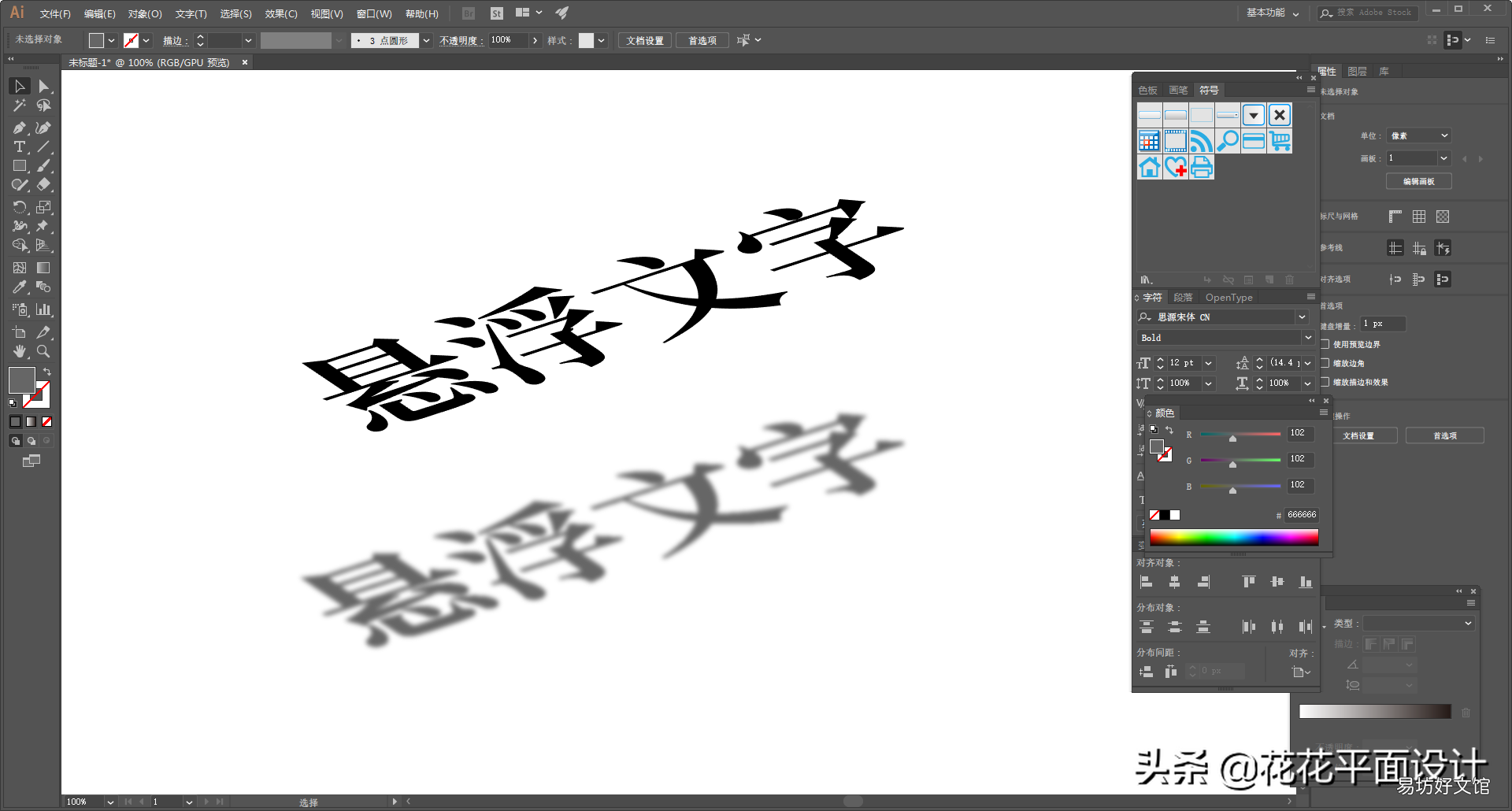Select the Line Segment tool
The image size is (1512, 811).
coord(44,146)
